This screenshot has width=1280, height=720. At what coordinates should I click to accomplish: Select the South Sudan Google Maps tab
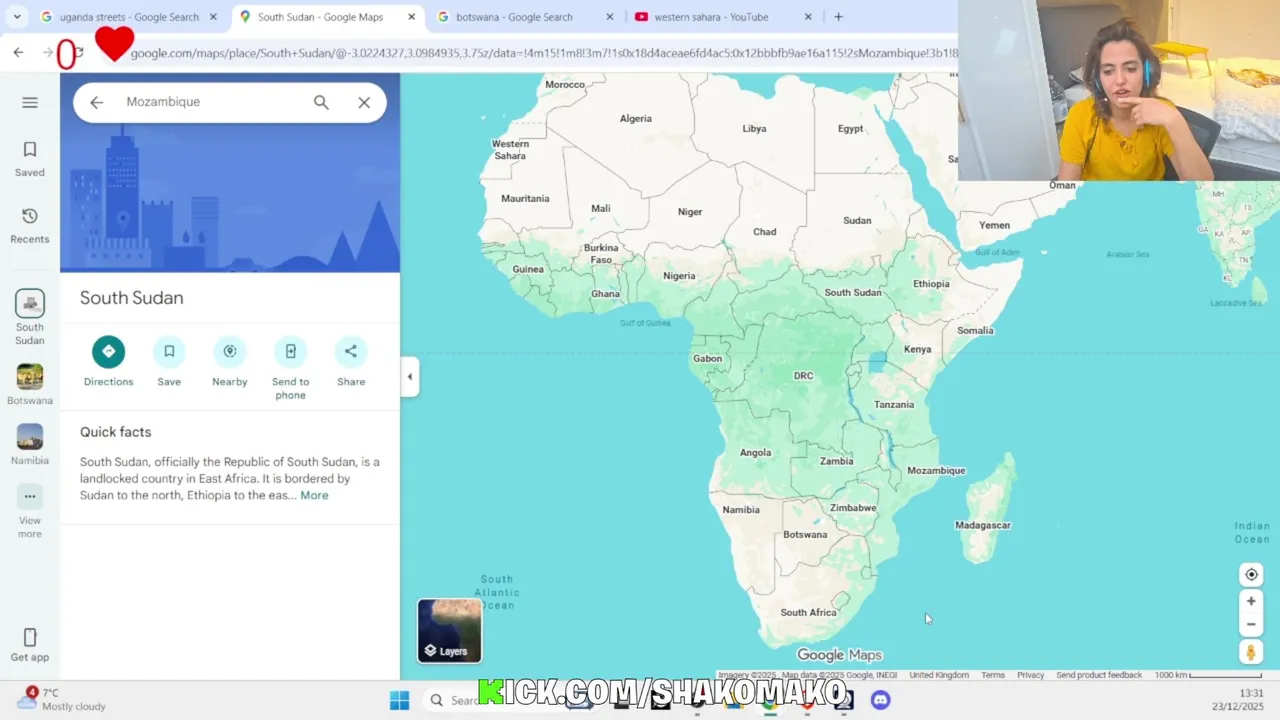point(318,17)
